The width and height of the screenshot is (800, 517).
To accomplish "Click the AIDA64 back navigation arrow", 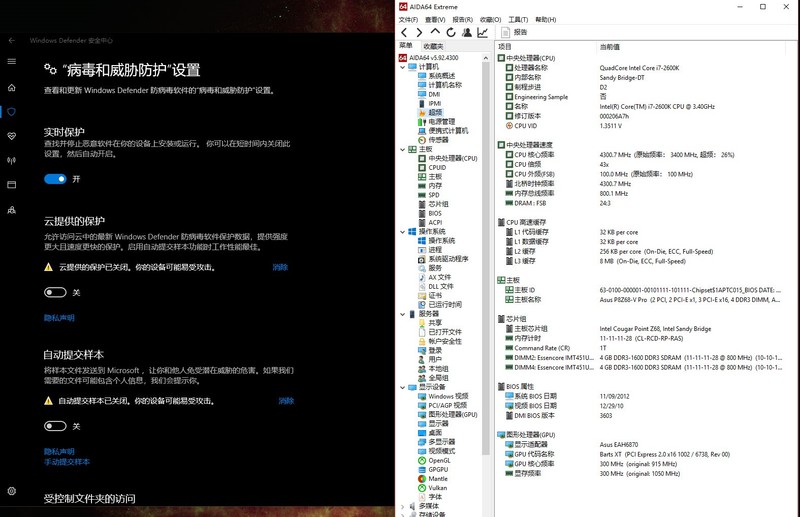I will click(405, 33).
